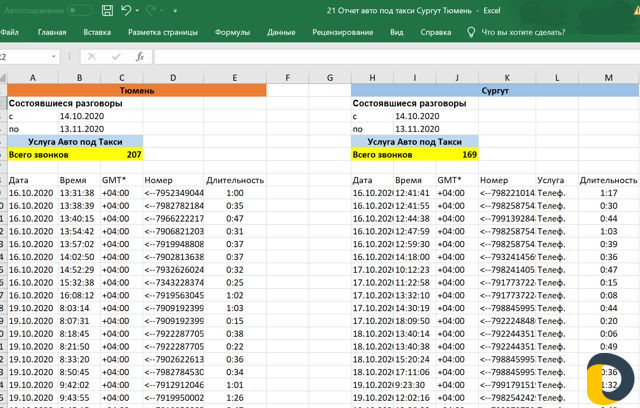Screen dimensions: 640x408
Task: Select column A header
Action: 33,78
